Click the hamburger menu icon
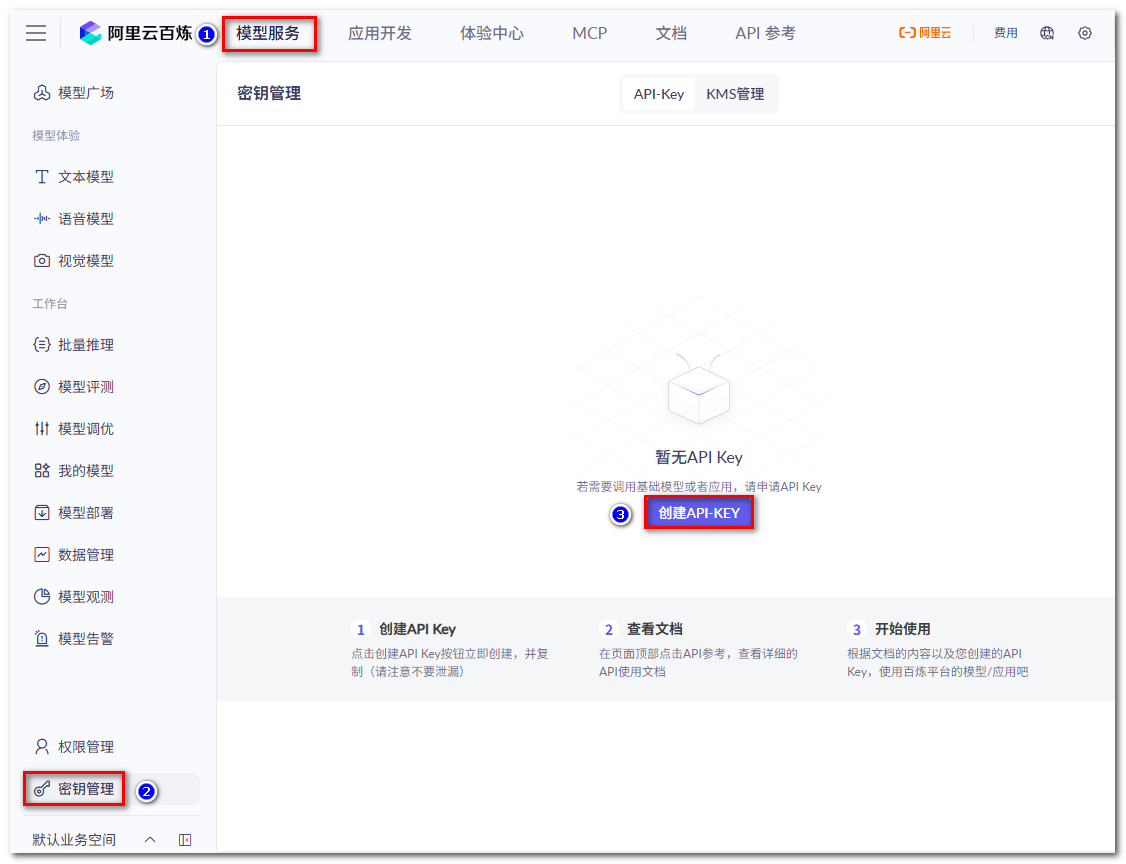This screenshot has width=1126, height=864. [36, 33]
